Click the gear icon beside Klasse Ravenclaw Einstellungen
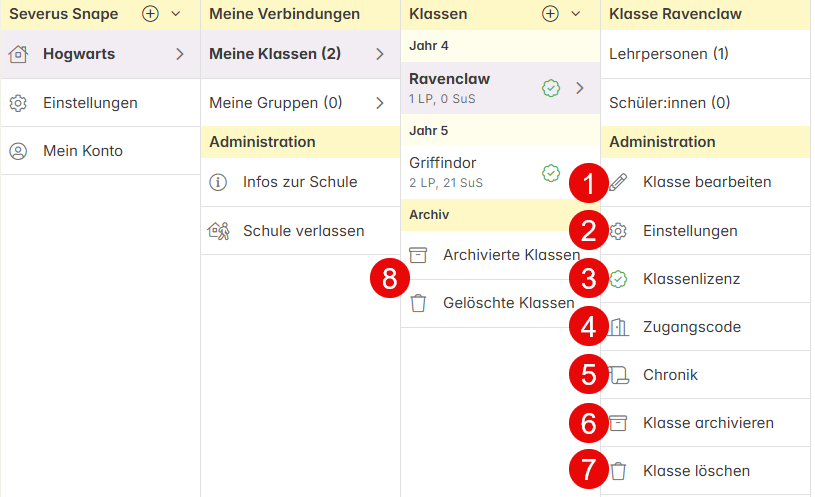The image size is (815, 497). click(618, 231)
